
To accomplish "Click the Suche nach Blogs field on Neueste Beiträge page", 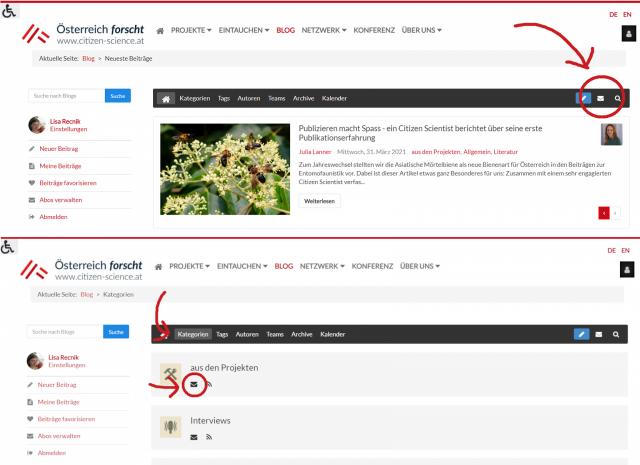I will 67,96.
